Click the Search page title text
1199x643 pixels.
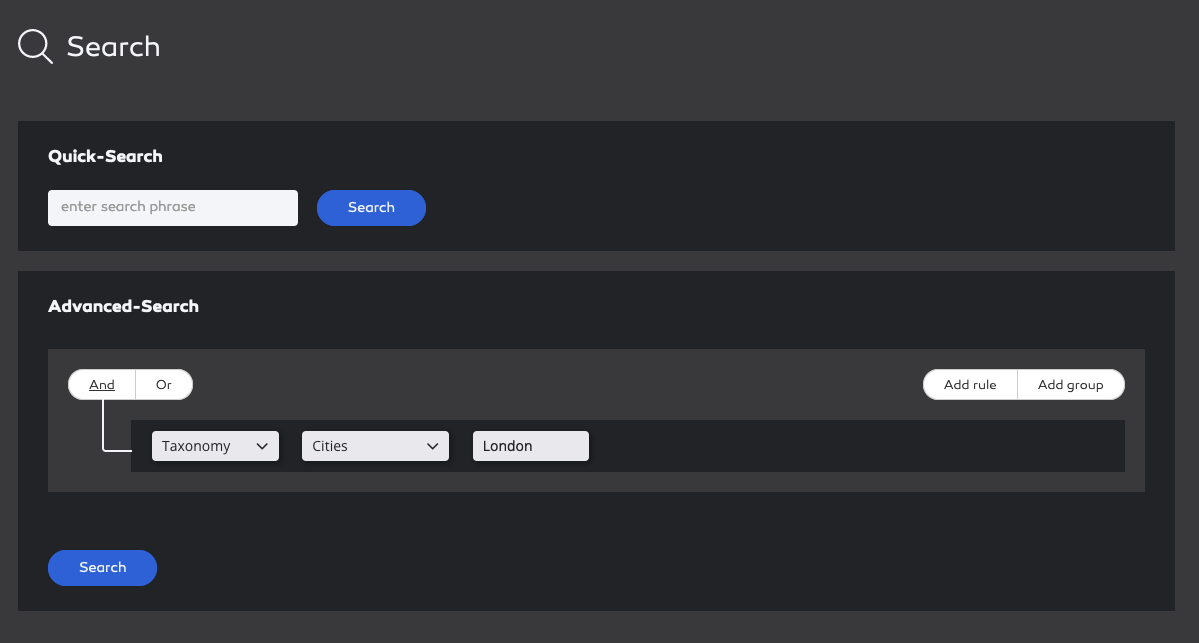point(113,47)
